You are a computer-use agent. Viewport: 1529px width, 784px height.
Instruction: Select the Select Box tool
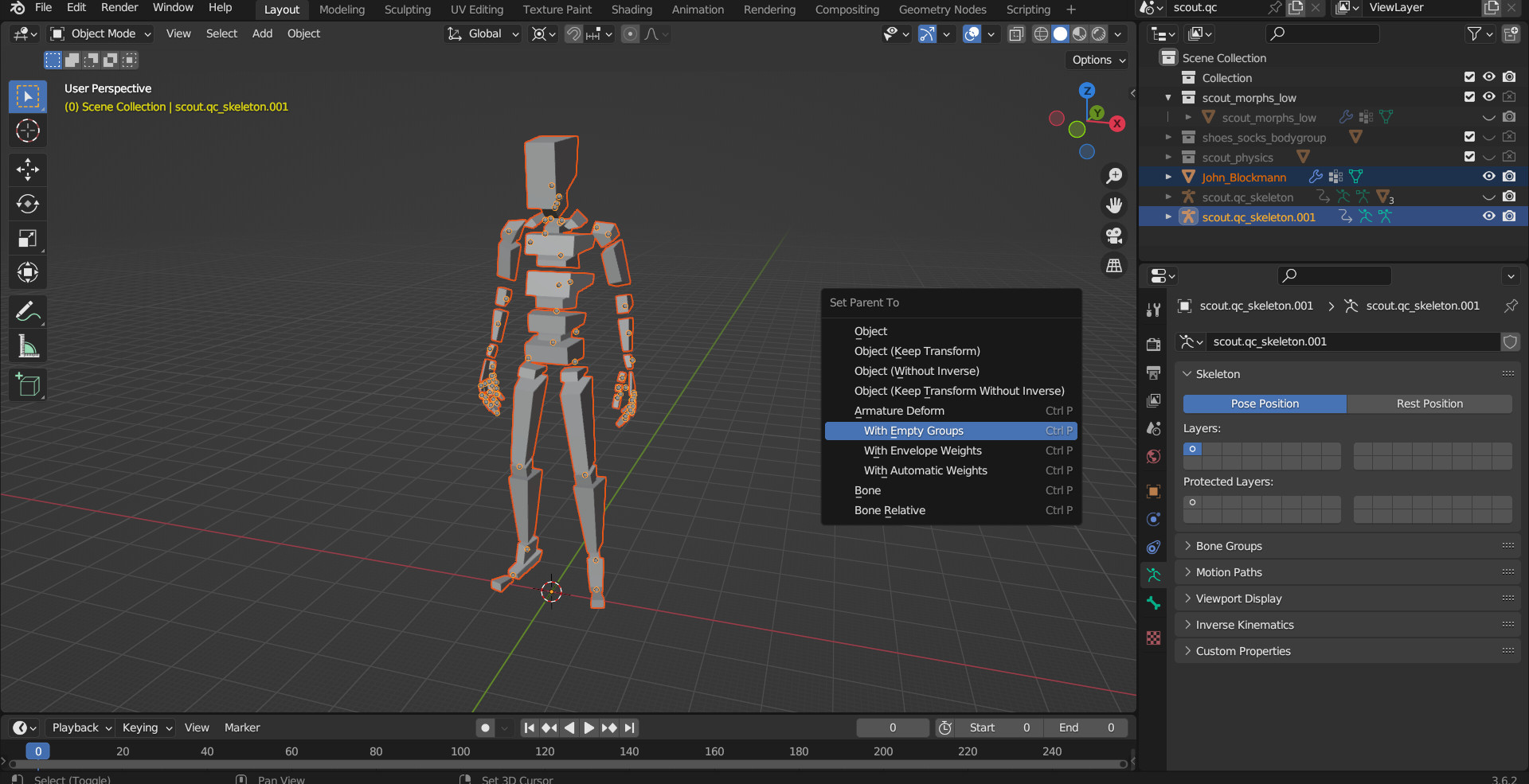pos(28,96)
